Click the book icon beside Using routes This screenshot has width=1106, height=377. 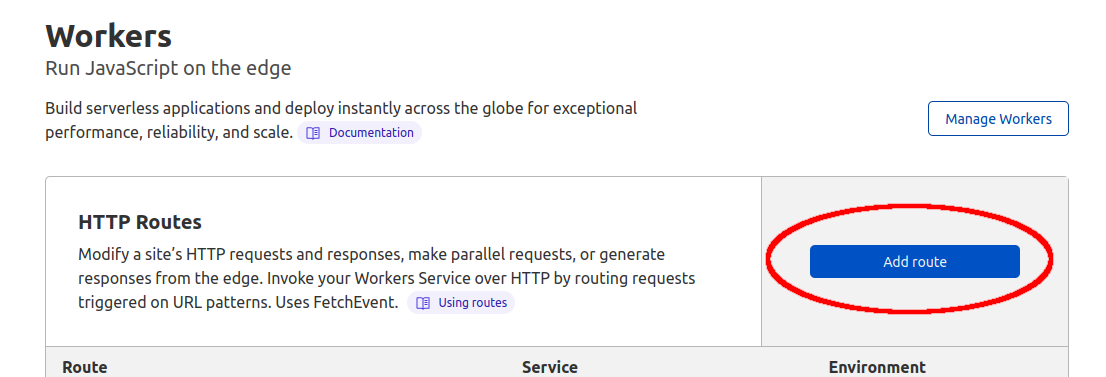(423, 303)
